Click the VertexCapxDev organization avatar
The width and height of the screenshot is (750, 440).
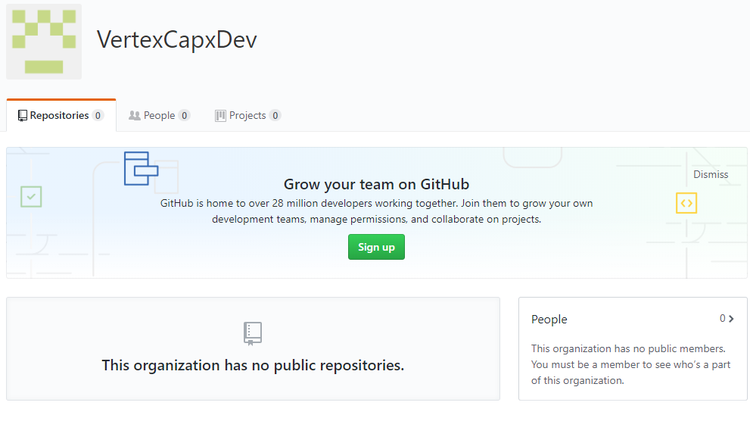click(x=44, y=41)
